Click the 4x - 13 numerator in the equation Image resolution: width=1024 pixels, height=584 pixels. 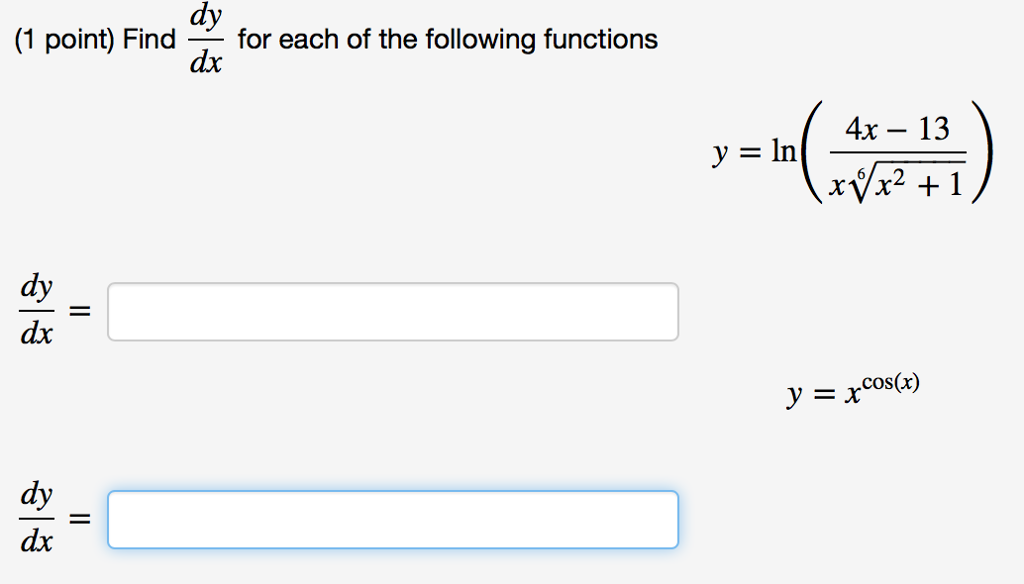click(899, 128)
